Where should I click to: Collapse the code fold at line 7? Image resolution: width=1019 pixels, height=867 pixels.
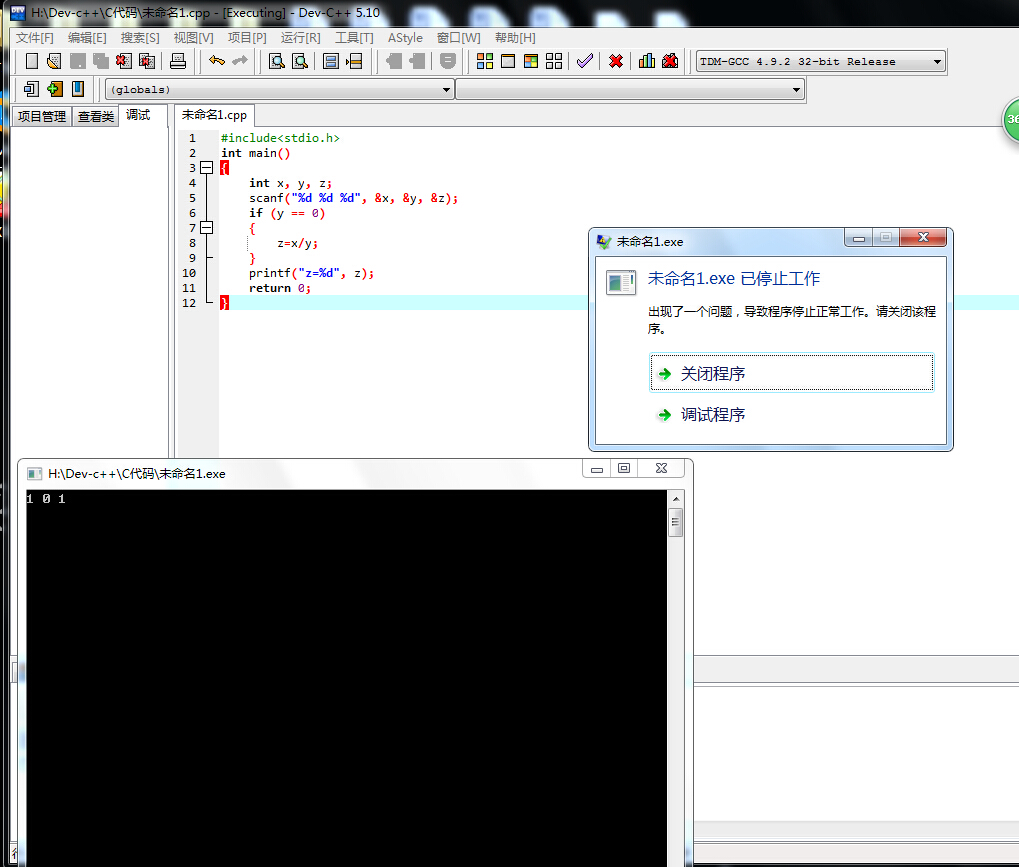207,227
